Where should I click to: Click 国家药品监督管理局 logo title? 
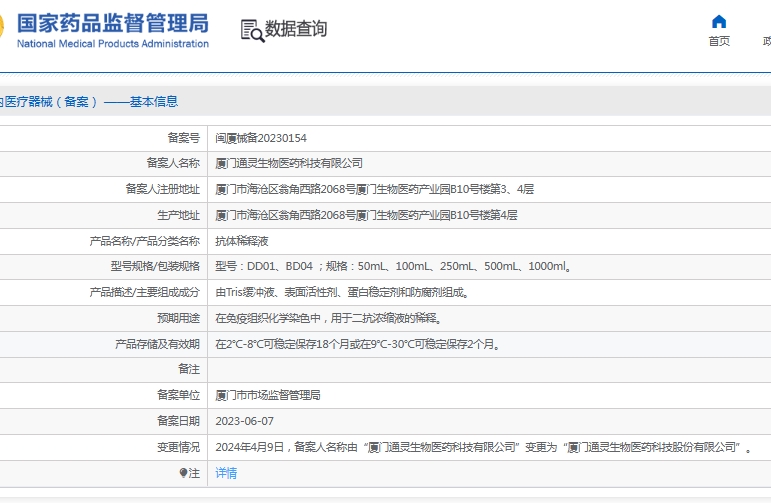pos(113,23)
